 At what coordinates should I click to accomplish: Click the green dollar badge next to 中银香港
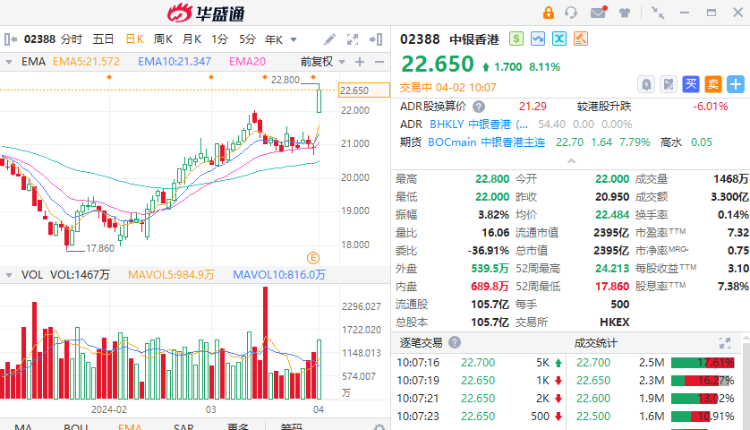[516, 39]
